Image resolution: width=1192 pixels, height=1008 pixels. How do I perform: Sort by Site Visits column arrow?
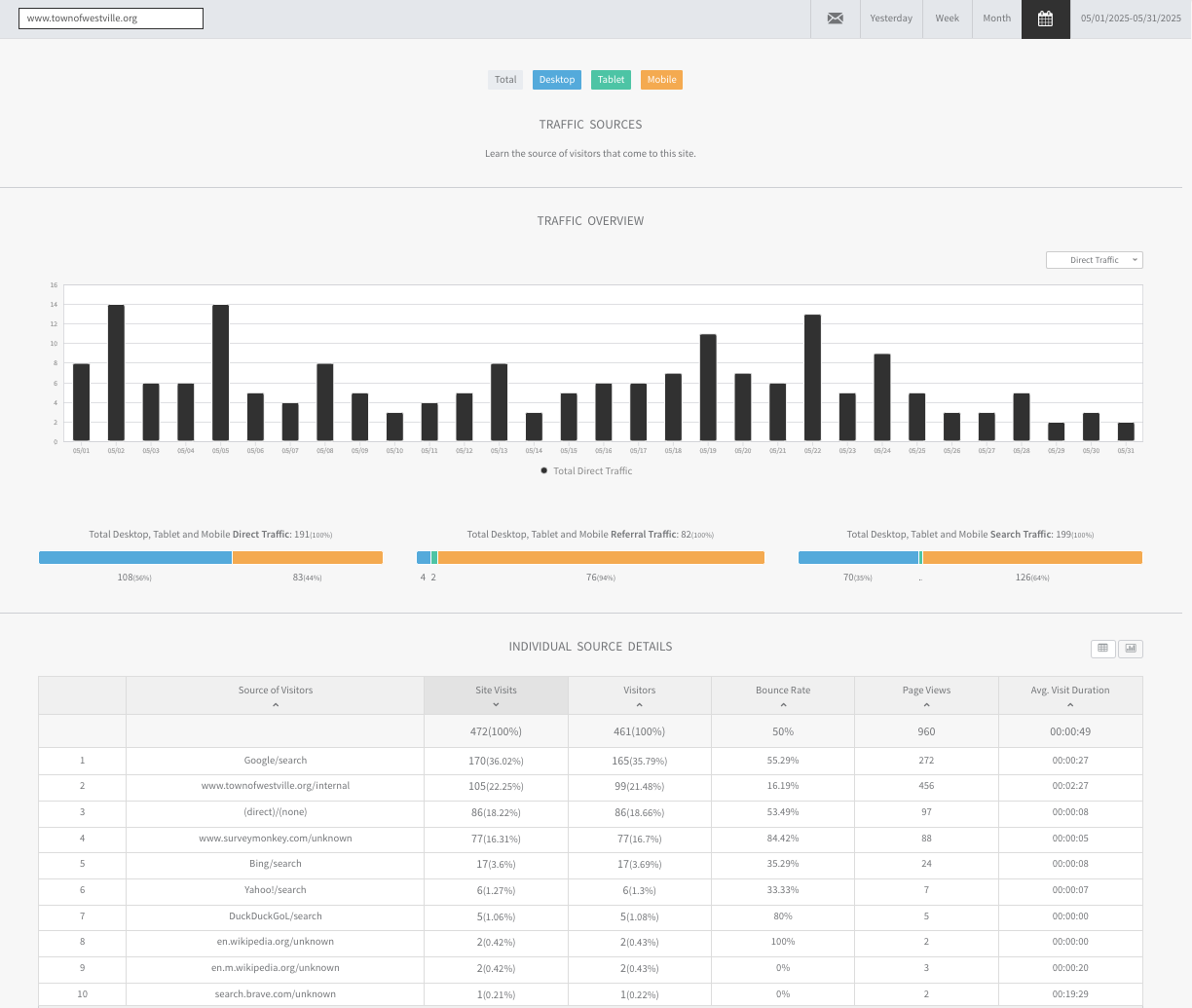point(496,704)
